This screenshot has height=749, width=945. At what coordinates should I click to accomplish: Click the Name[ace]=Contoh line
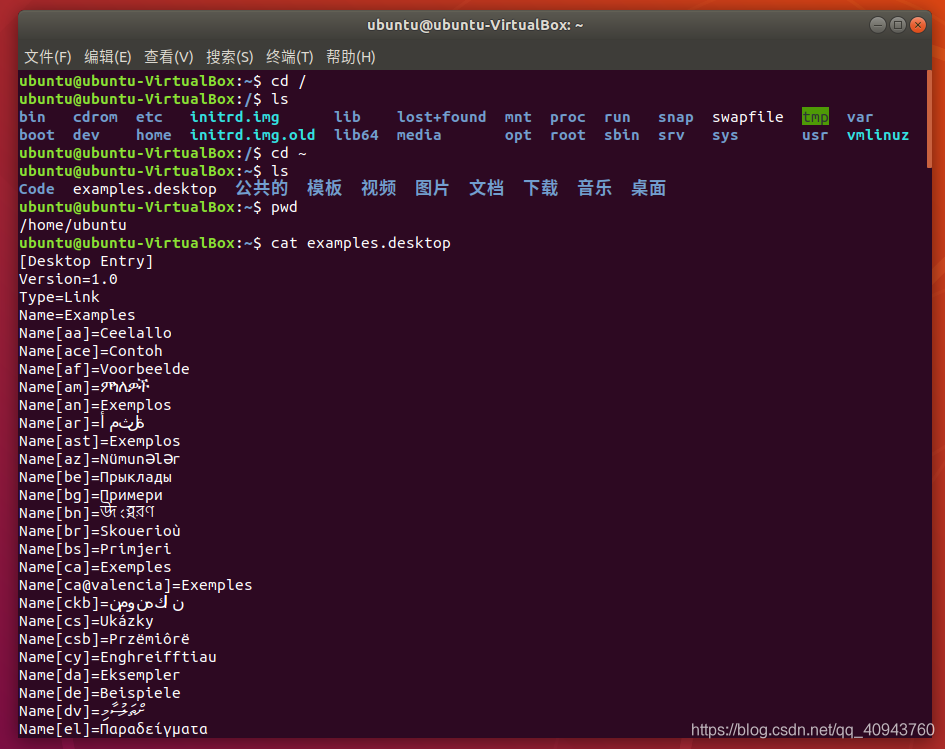coord(90,351)
